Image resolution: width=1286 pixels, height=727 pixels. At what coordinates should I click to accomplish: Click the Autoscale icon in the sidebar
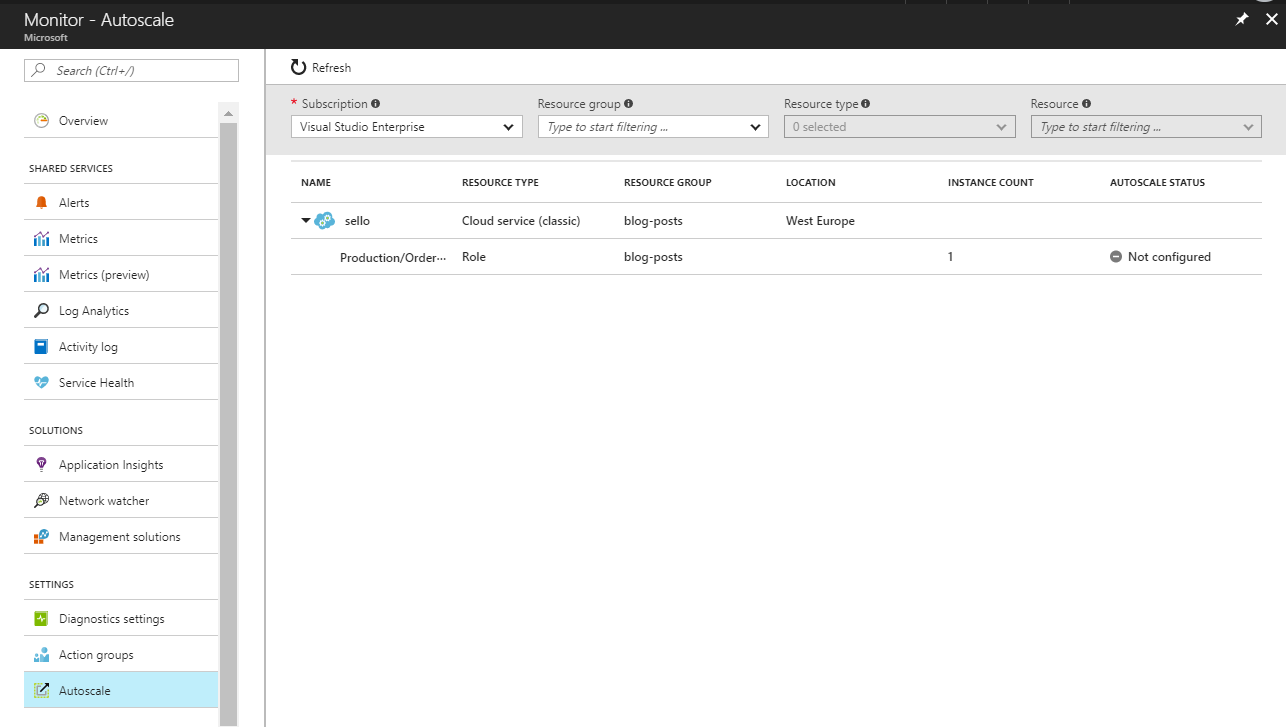pyautogui.click(x=41, y=691)
